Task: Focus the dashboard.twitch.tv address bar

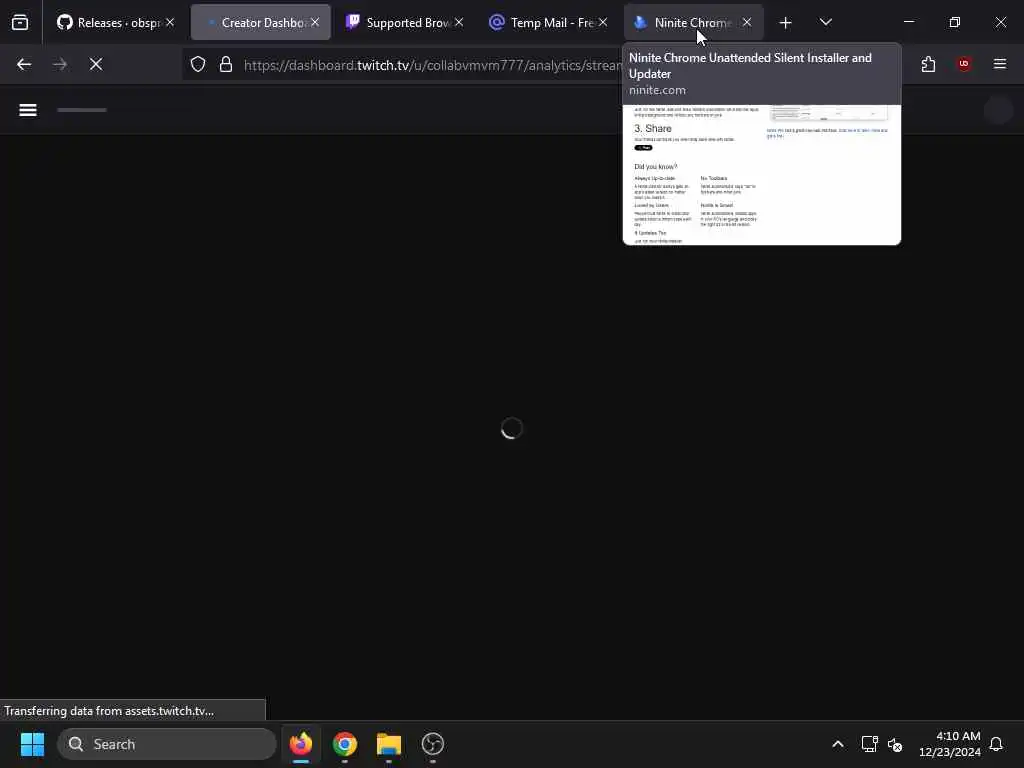Action: click(x=431, y=65)
